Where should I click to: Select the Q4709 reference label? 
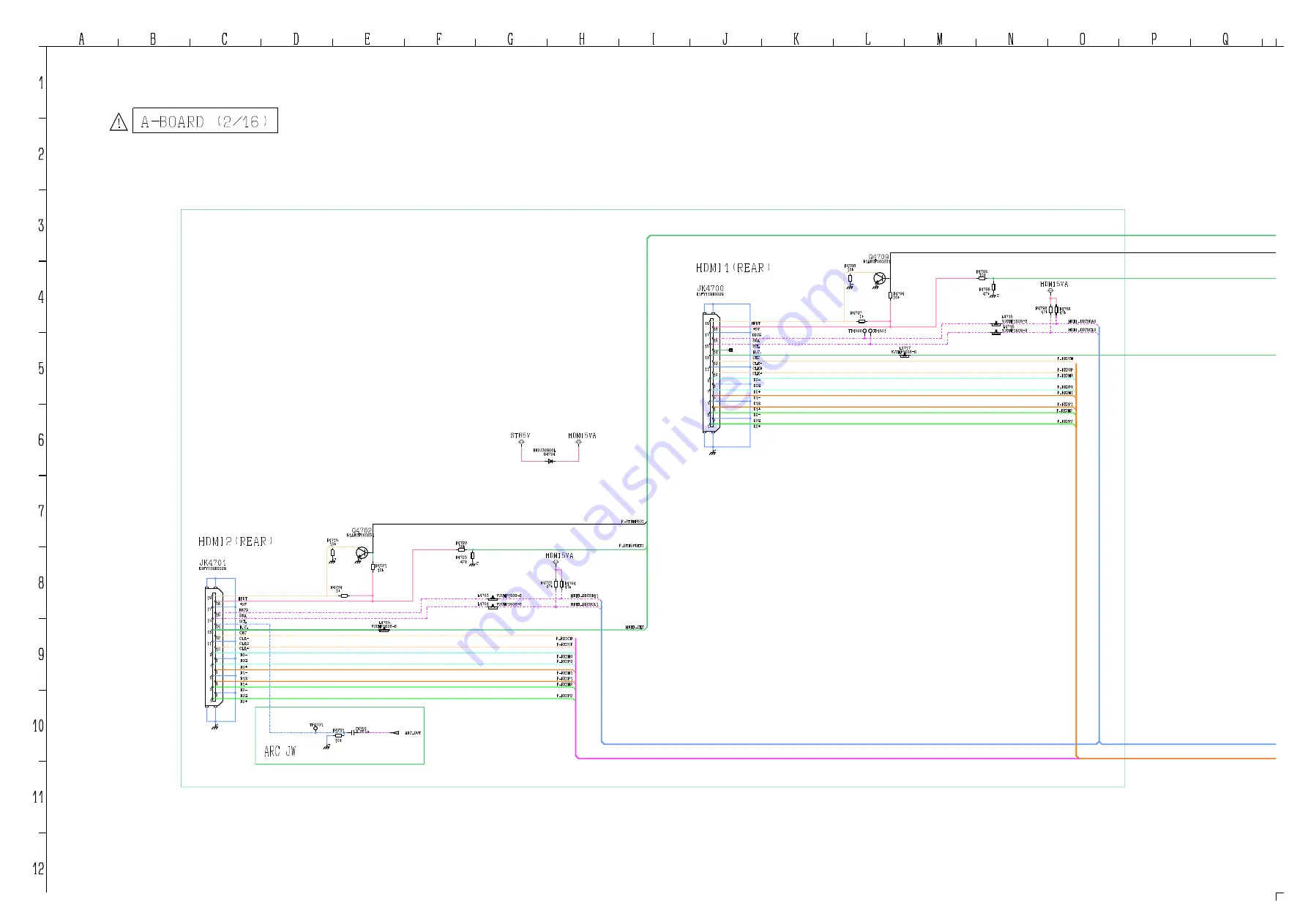879,257
